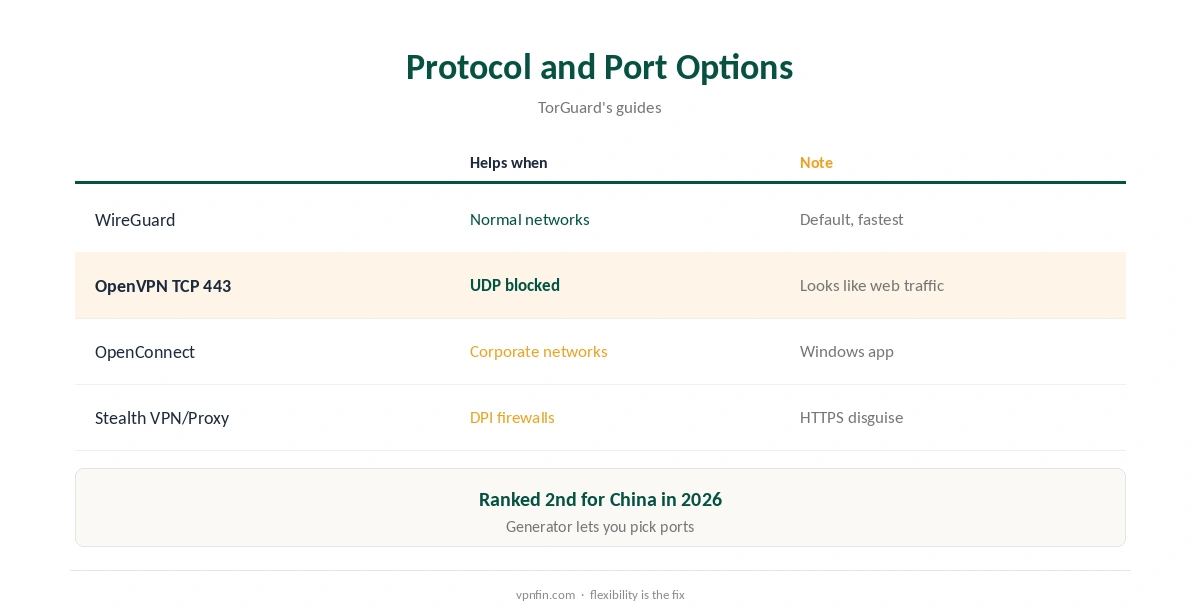Select the "Stealth VPN/Proxy" row label
The width and height of the screenshot is (1200, 614).
point(162,418)
